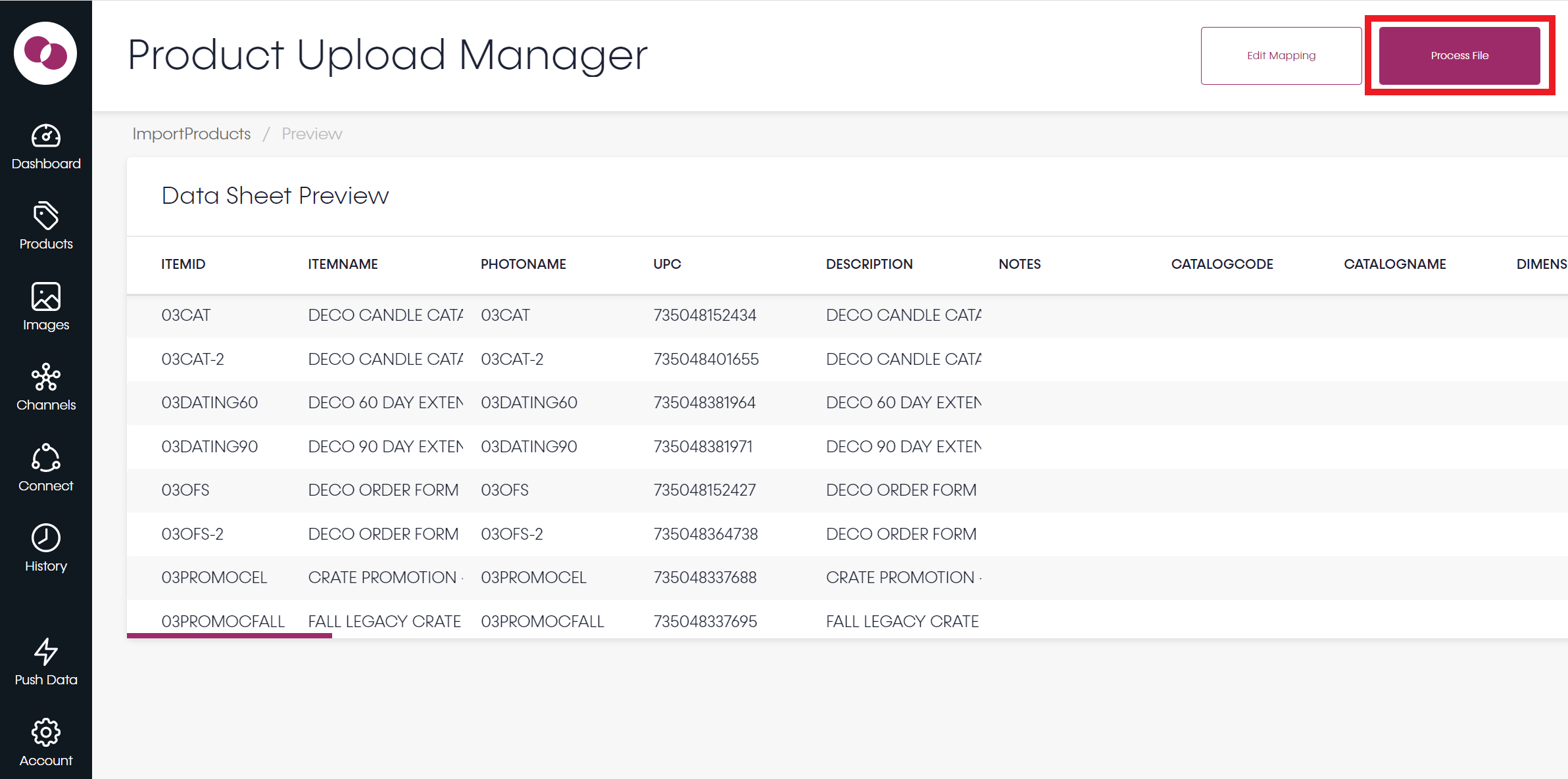
Task: Click ITEMID cell 03OFS
Action: 185,490
